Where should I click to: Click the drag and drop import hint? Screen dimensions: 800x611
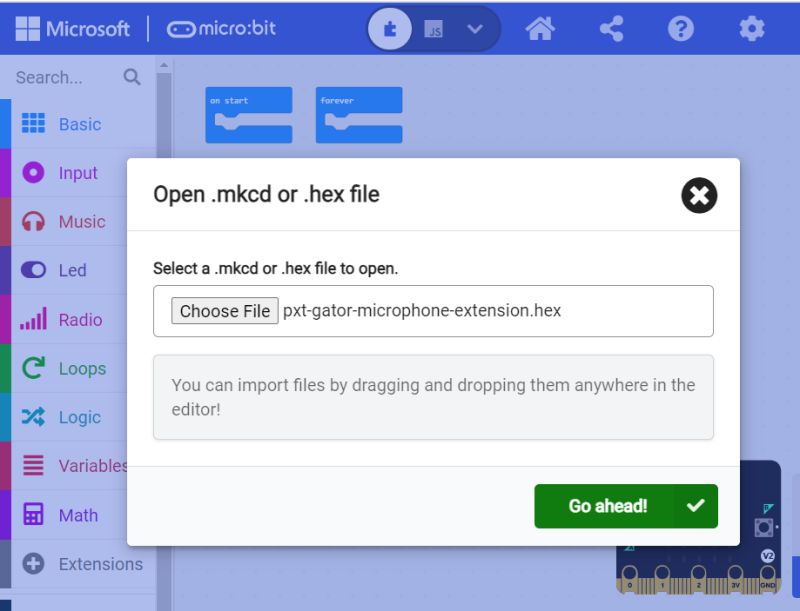click(x=433, y=397)
